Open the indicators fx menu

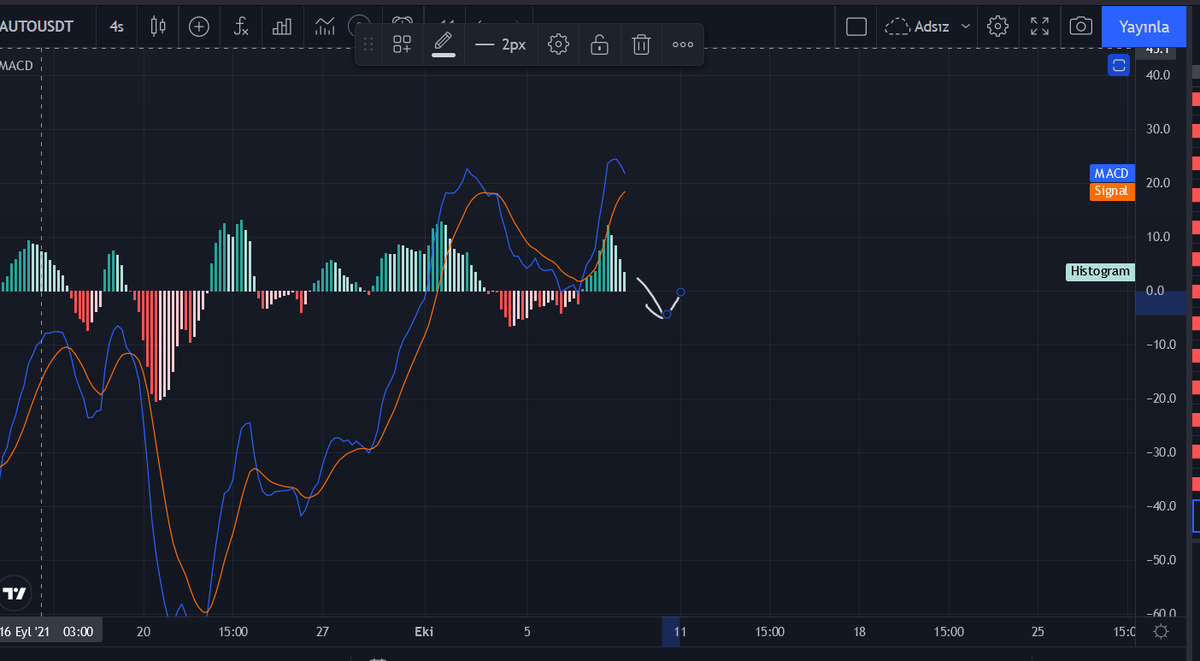click(x=241, y=27)
